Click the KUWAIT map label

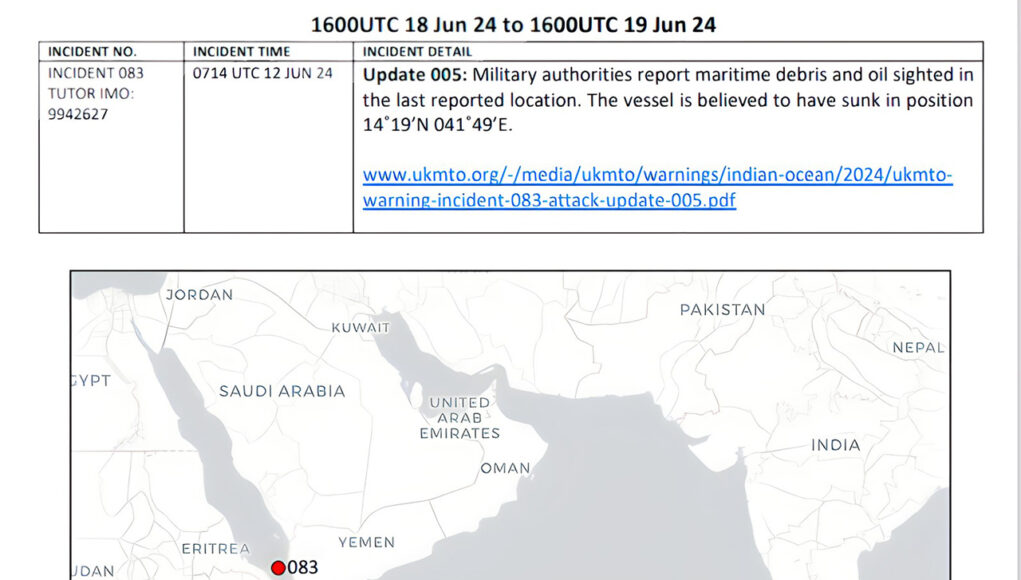pyautogui.click(x=361, y=327)
